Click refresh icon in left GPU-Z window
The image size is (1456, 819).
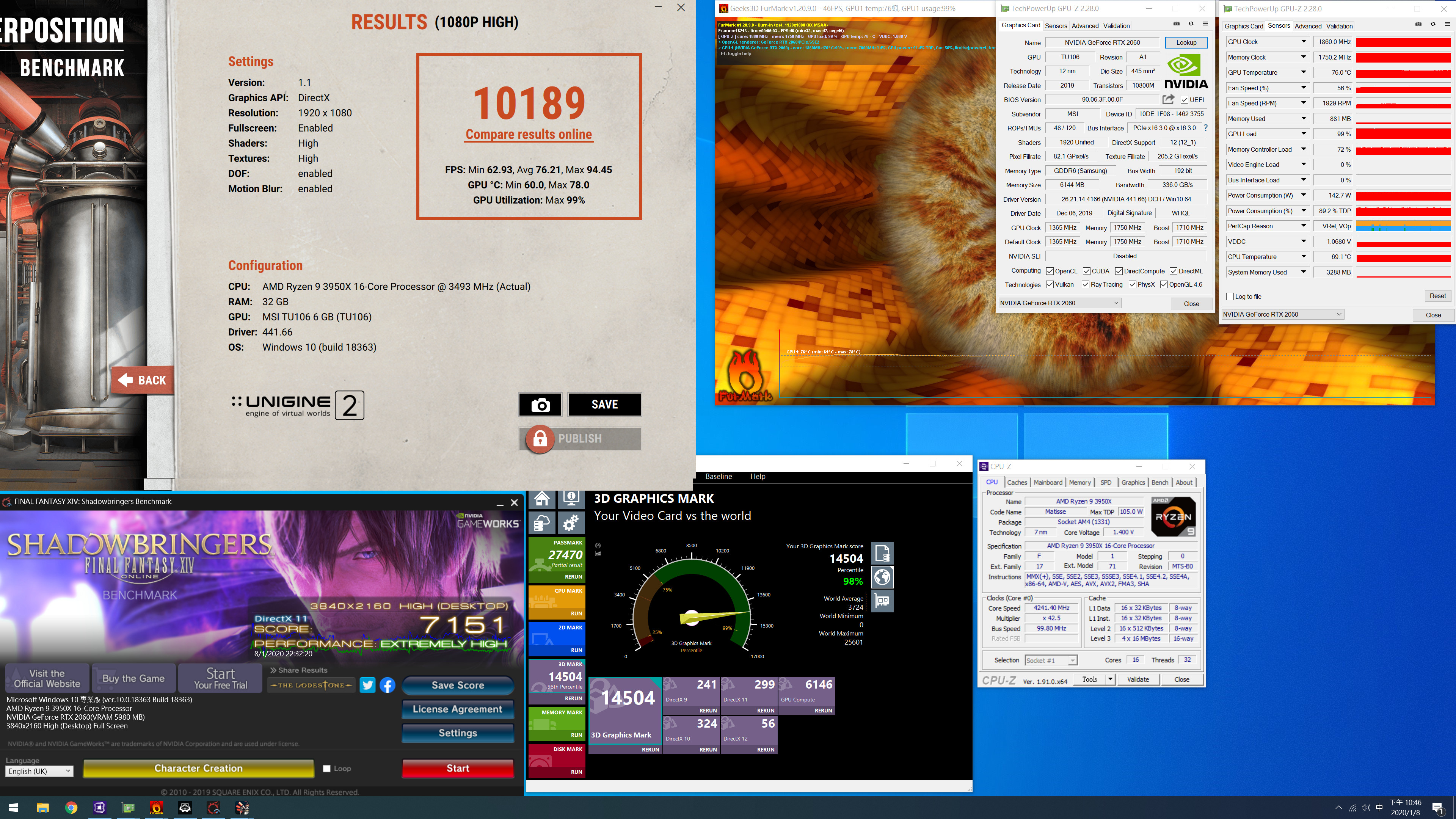pos(1191,24)
